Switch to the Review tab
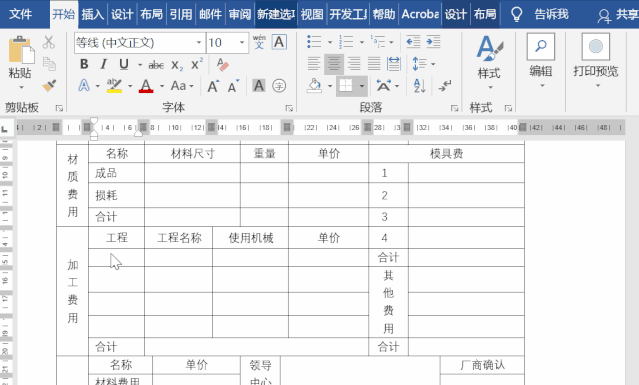 pyautogui.click(x=240, y=14)
